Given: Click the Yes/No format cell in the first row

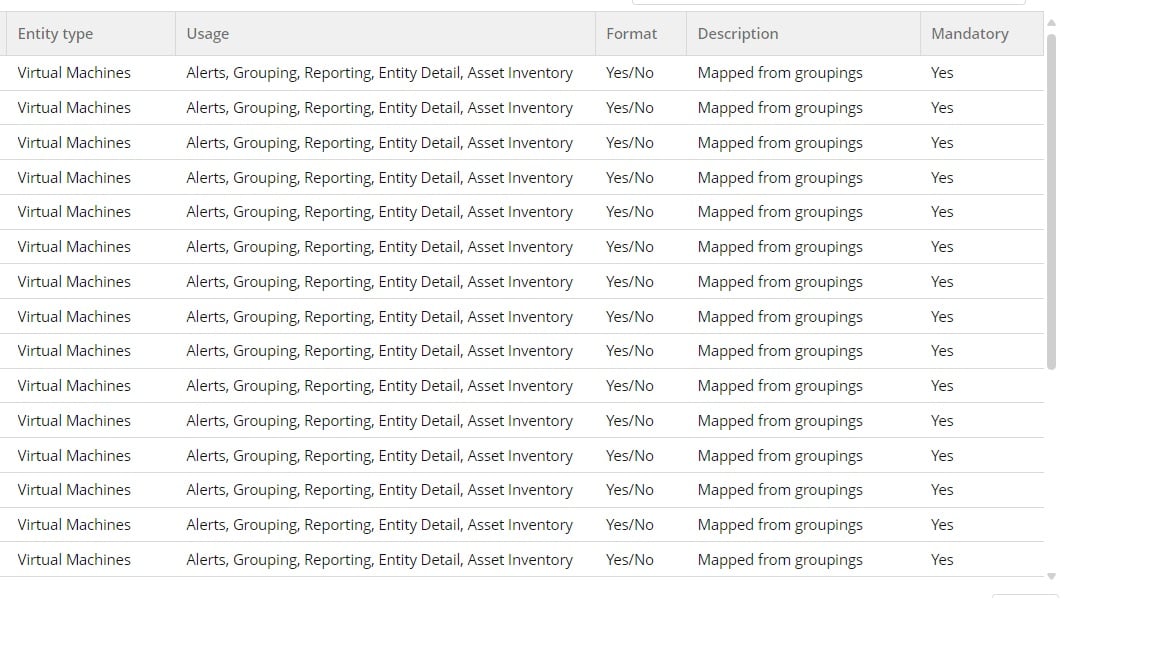Looking at the screenshot, I should (630, 73).
